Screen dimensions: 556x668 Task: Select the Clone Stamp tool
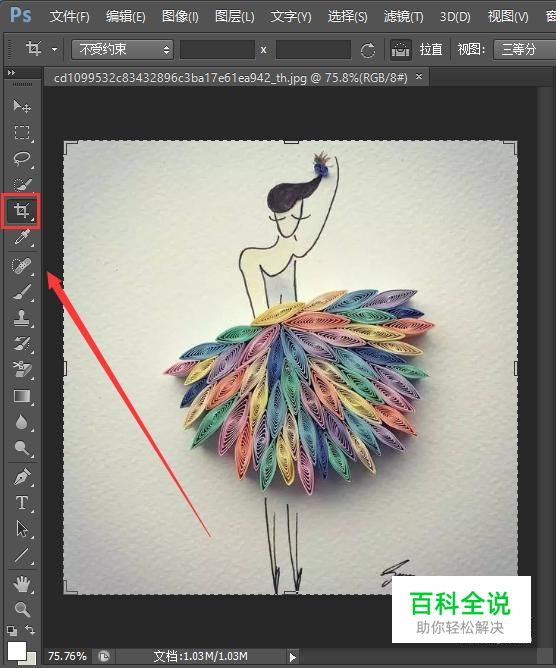pos(22,318)
